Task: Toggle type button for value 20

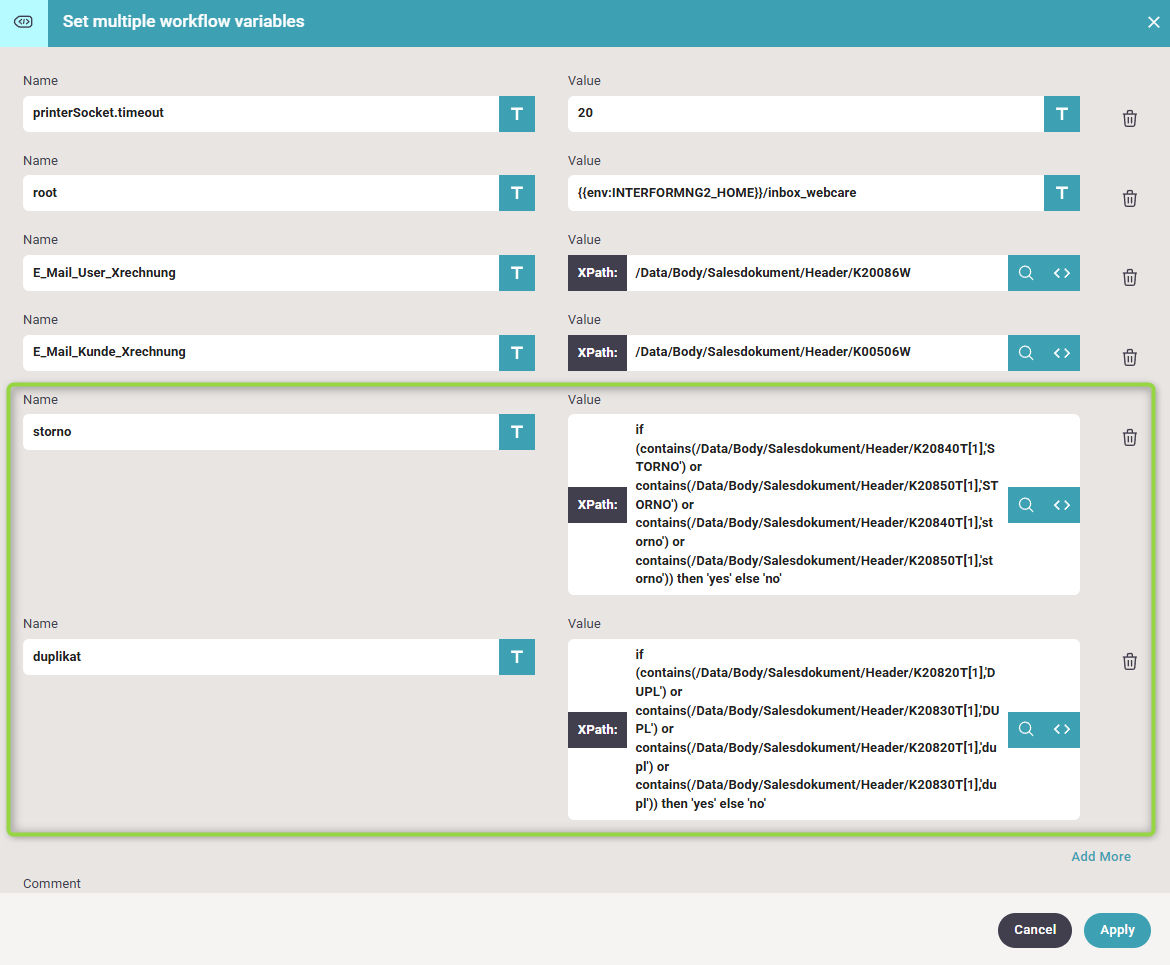Action: 1061,114
